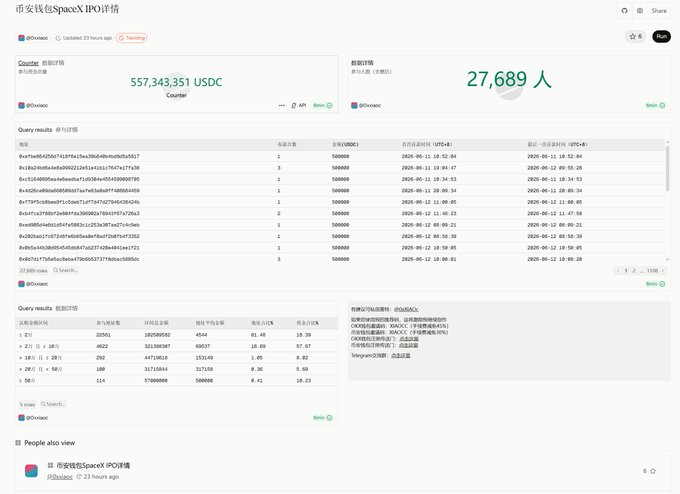Click the API button in the USDC counter panel
Screen dimensions: 680x494
pyautogui.click(x=299, y=105)
